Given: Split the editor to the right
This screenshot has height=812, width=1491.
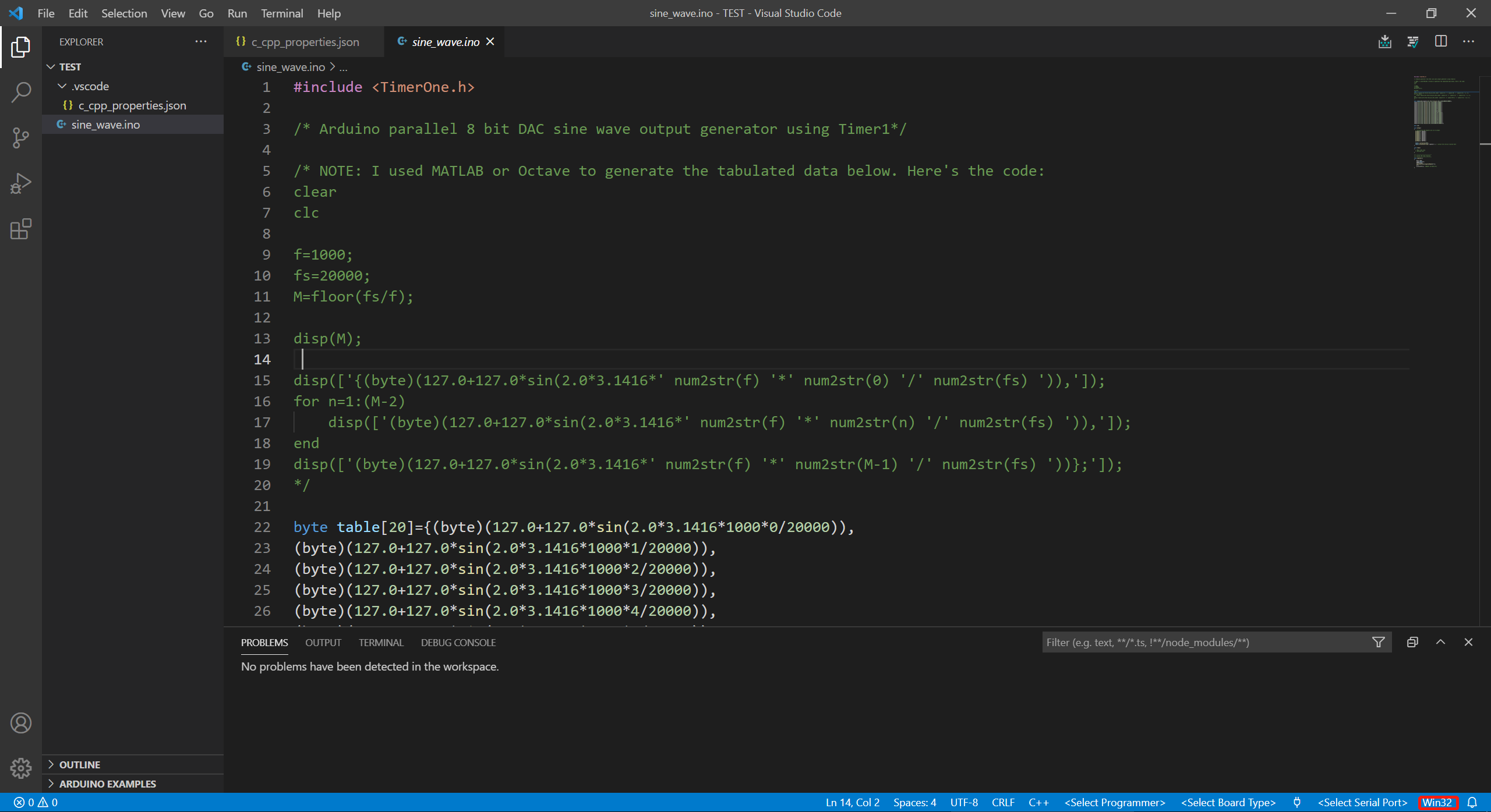Looking at the screenshot, I should tap(1440, 42).
